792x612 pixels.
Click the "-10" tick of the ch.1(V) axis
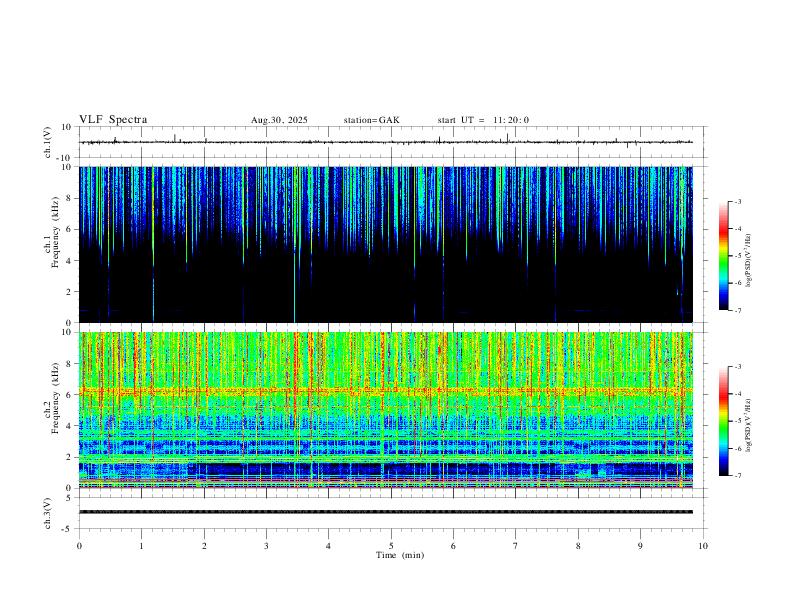66,158
